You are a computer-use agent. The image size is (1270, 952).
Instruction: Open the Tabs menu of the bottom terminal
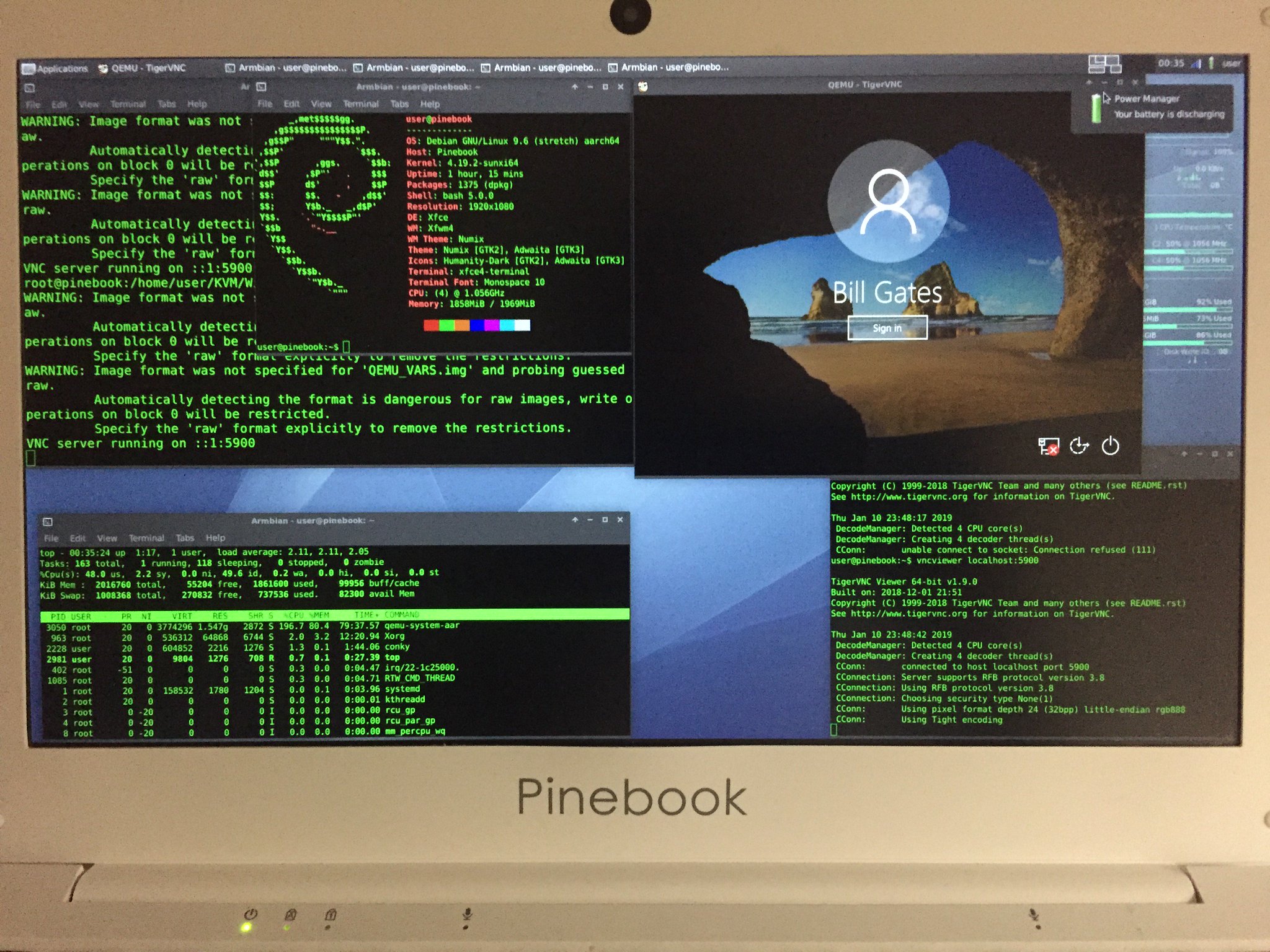pyautogui.click(x=185, y=538)
